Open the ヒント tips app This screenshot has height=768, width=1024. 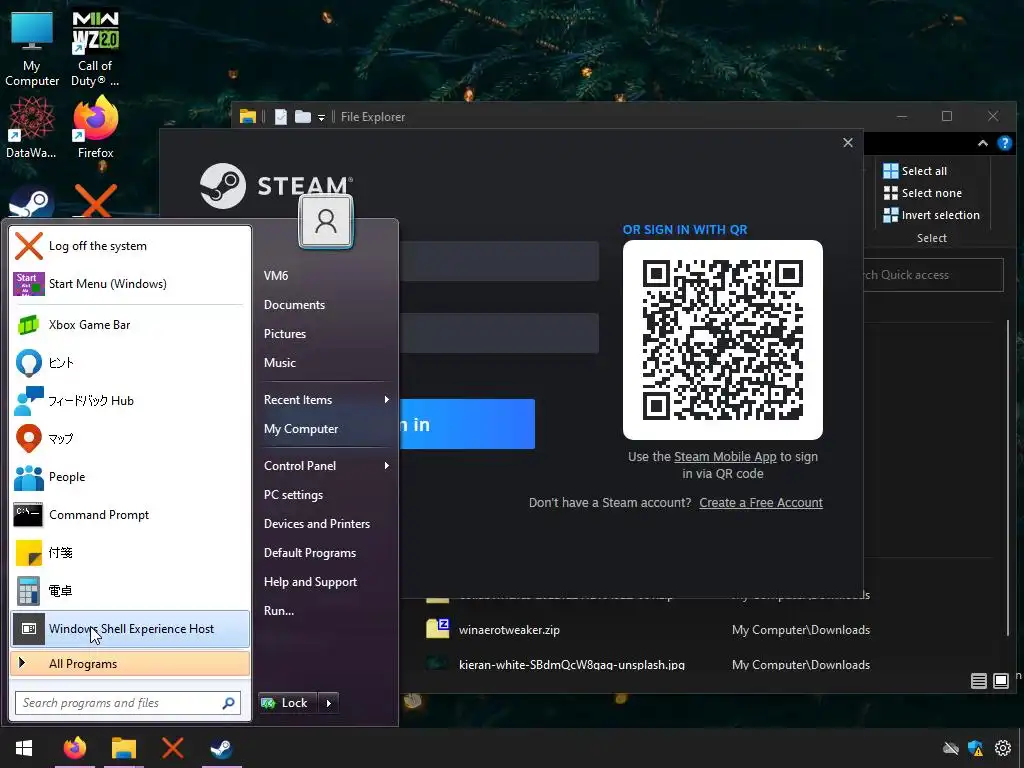coord(130,362)
